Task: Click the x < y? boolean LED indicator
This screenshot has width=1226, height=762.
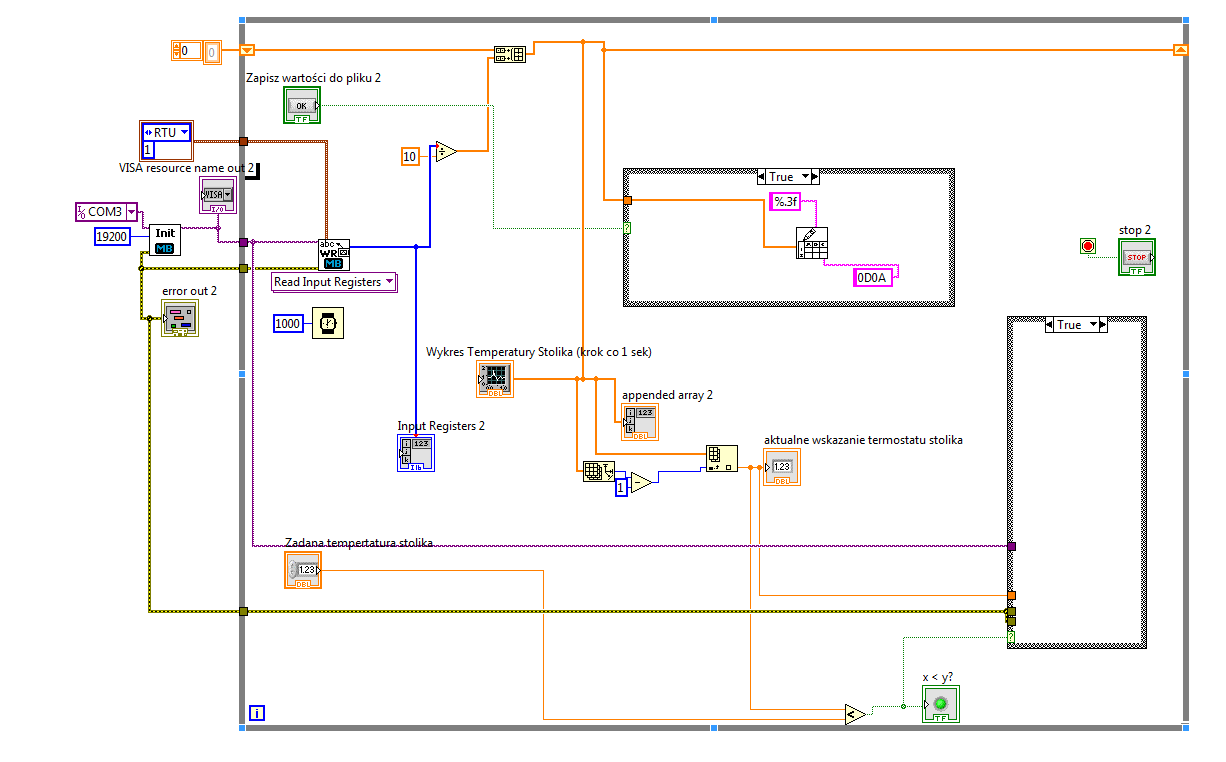Action: click(941, 705)
